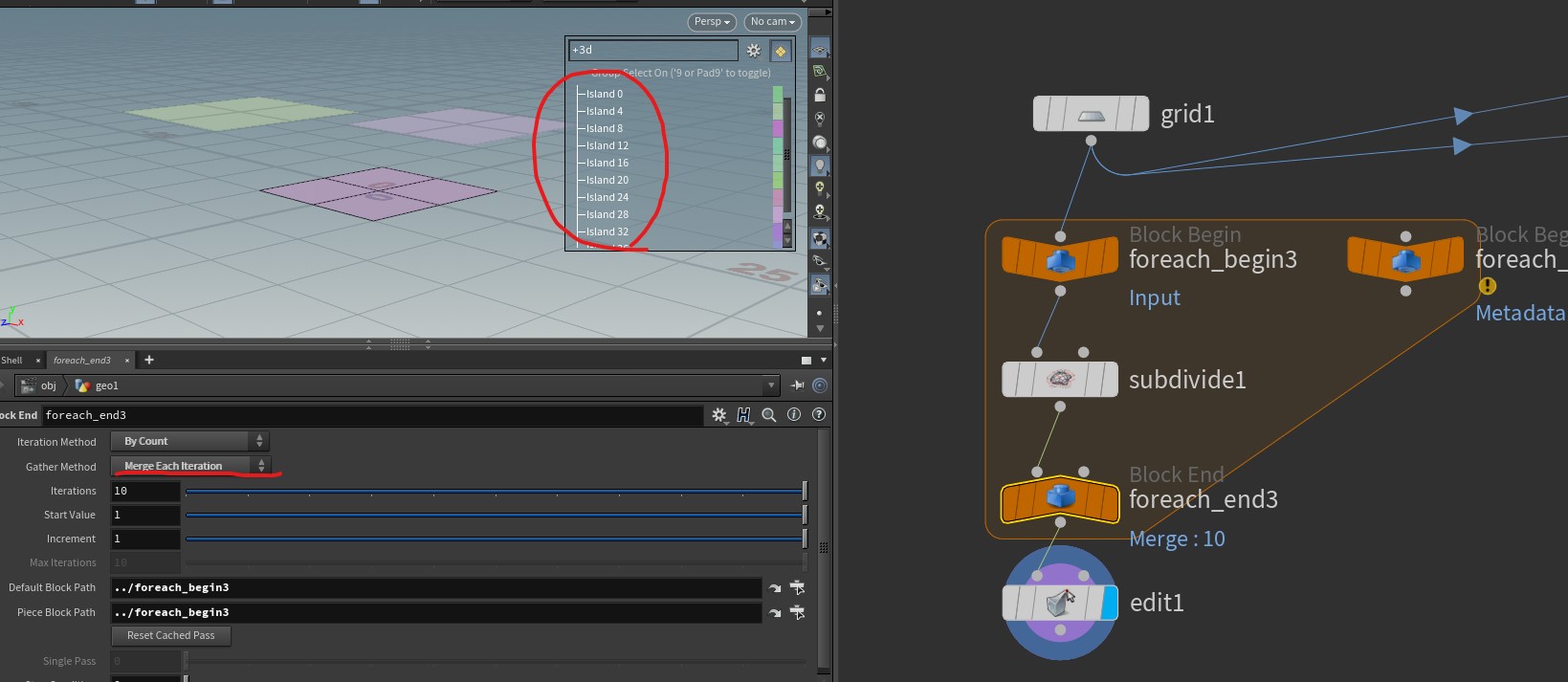Click the grey sphere shading icon
The width and height of the screenshot is (1568, 682).
820,143
